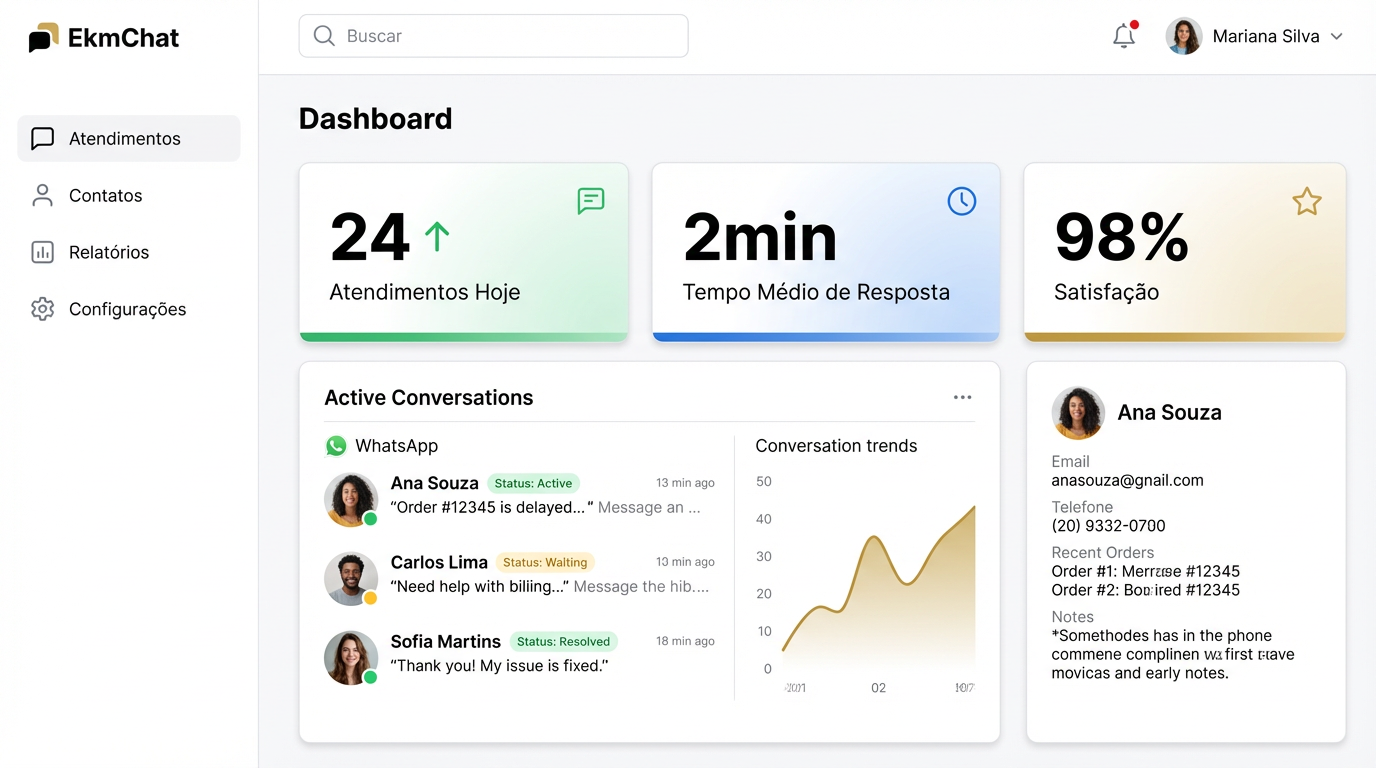The width and height of the screenshot is (1376, 768).
Task: Click Ana Souza name in contact panel
Action: pyautogui.click(x=1169, y=413)
